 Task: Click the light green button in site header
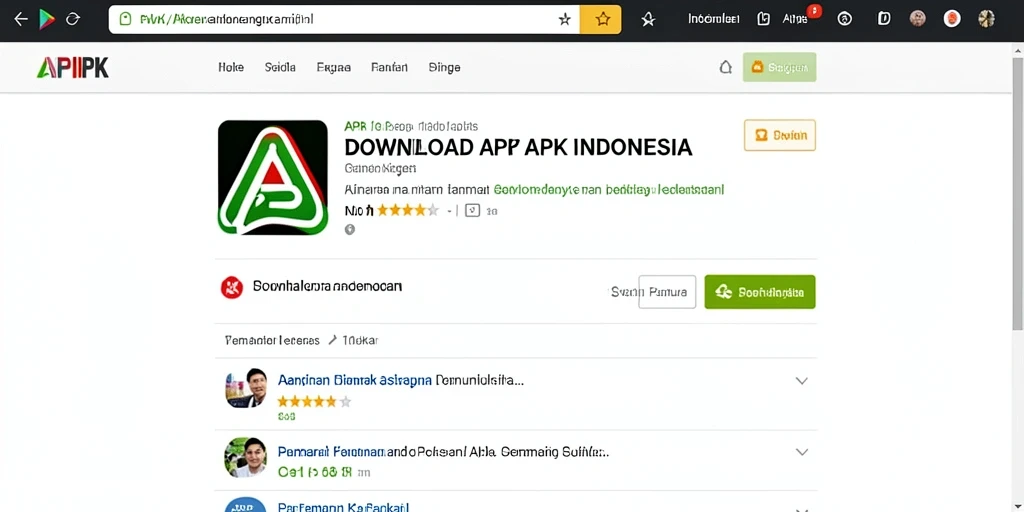point(779,67)
